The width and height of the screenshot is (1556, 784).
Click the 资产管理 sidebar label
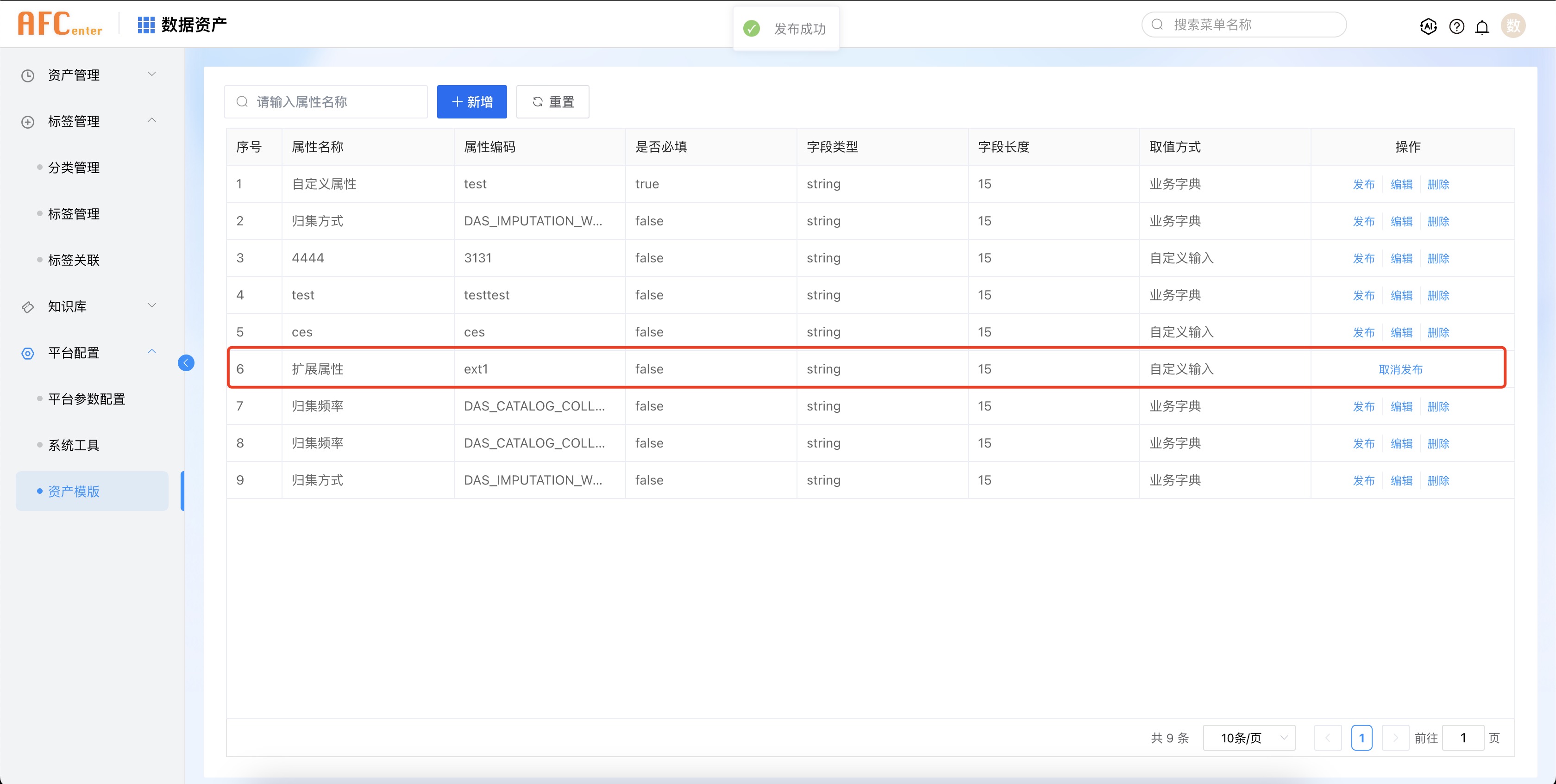click(x=74, y=75)
